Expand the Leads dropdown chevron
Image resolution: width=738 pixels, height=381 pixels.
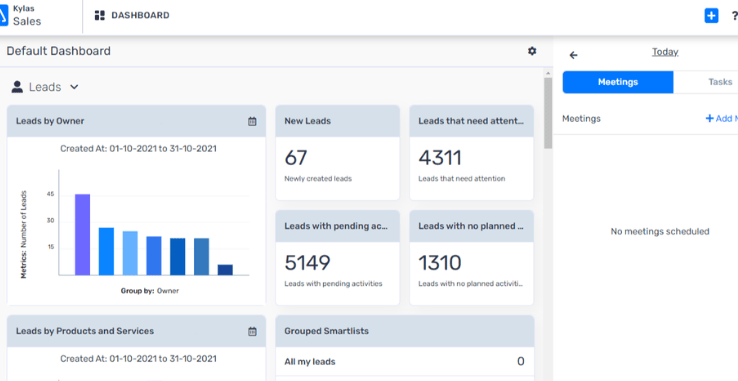(x=74, y=87)
